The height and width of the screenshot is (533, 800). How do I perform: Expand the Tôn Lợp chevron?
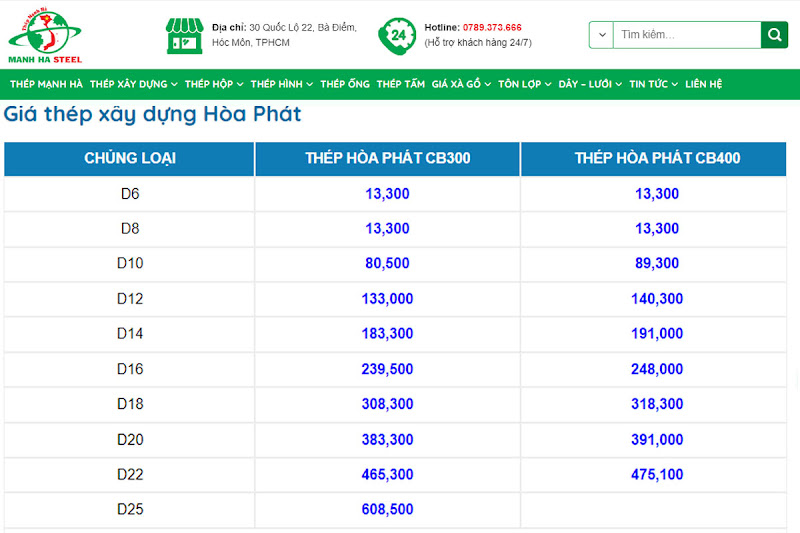[x=548, y=85]
